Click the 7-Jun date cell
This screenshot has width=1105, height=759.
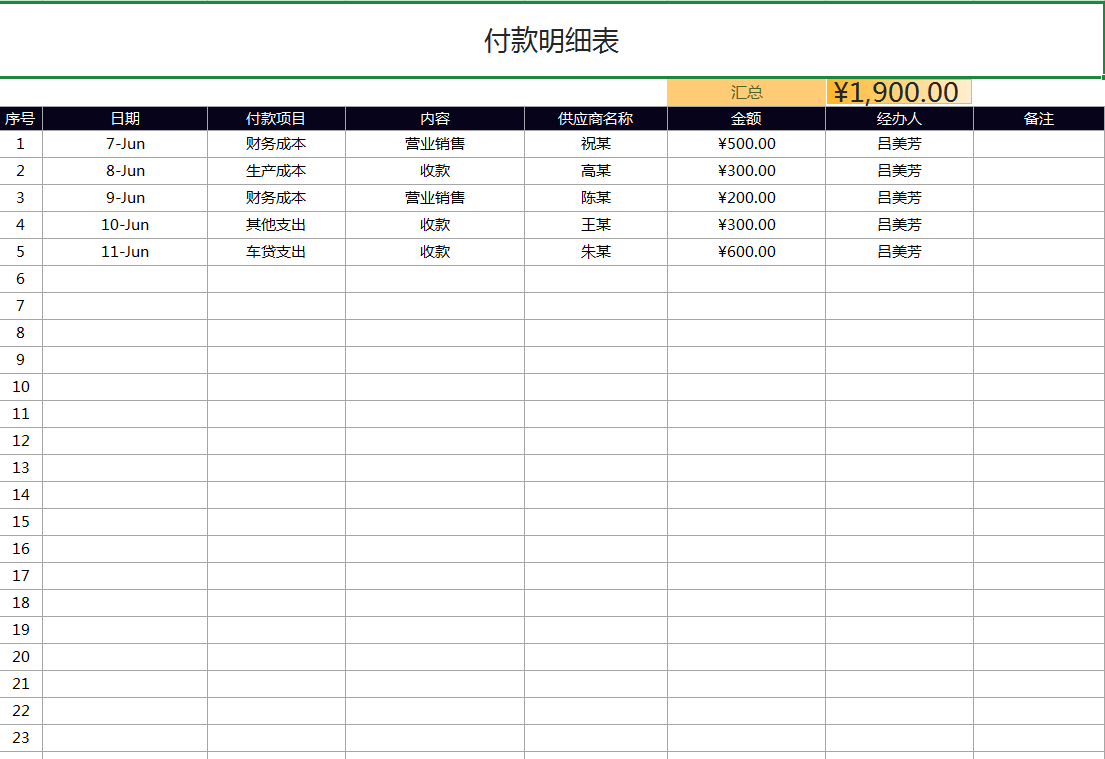125,143
